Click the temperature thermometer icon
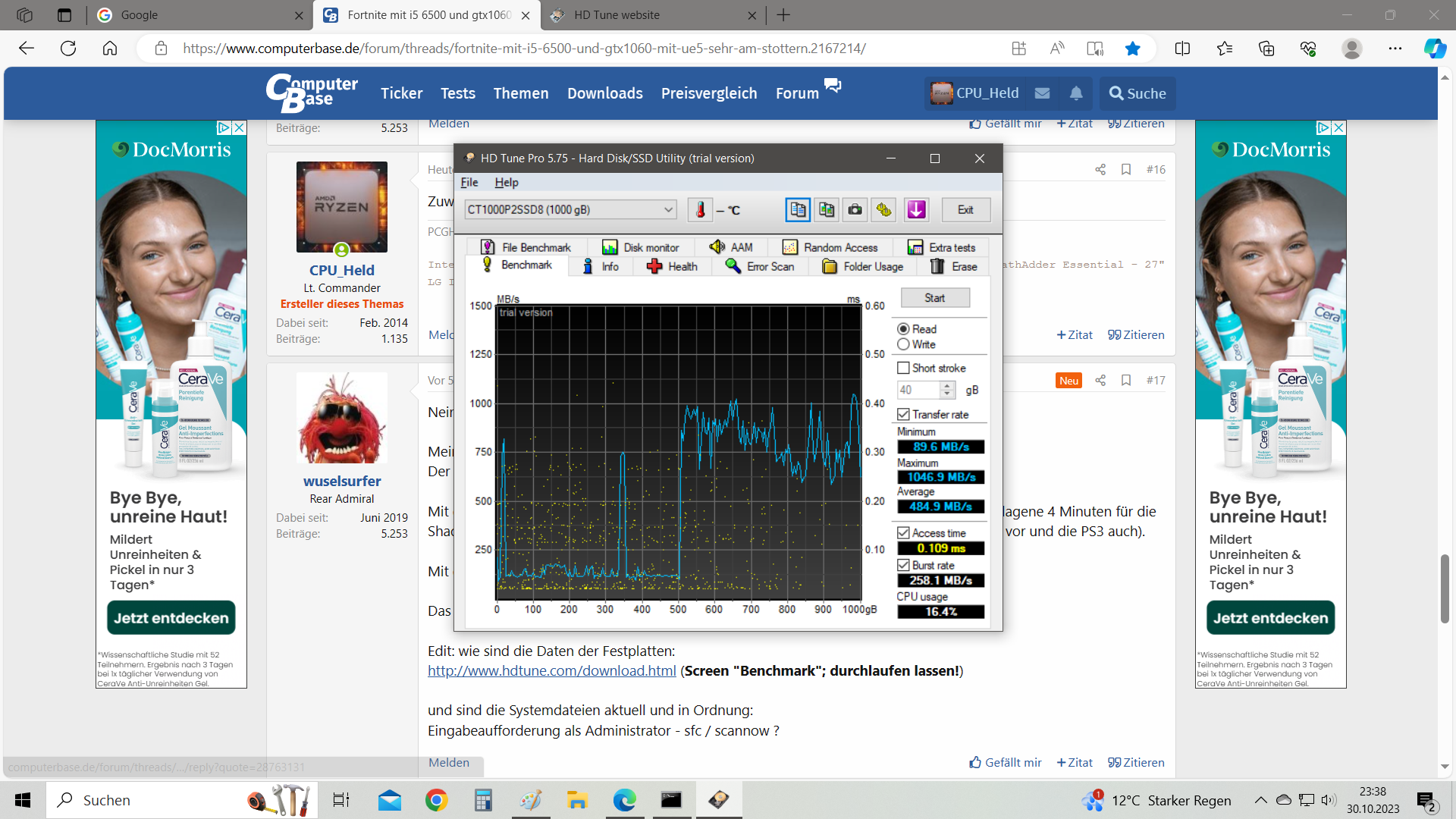 tap(700, 209)
